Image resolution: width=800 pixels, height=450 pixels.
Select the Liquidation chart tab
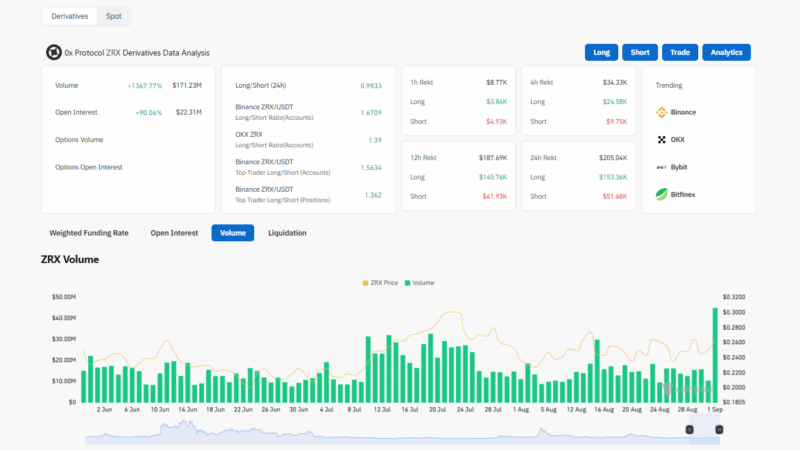tap(287, 233)
